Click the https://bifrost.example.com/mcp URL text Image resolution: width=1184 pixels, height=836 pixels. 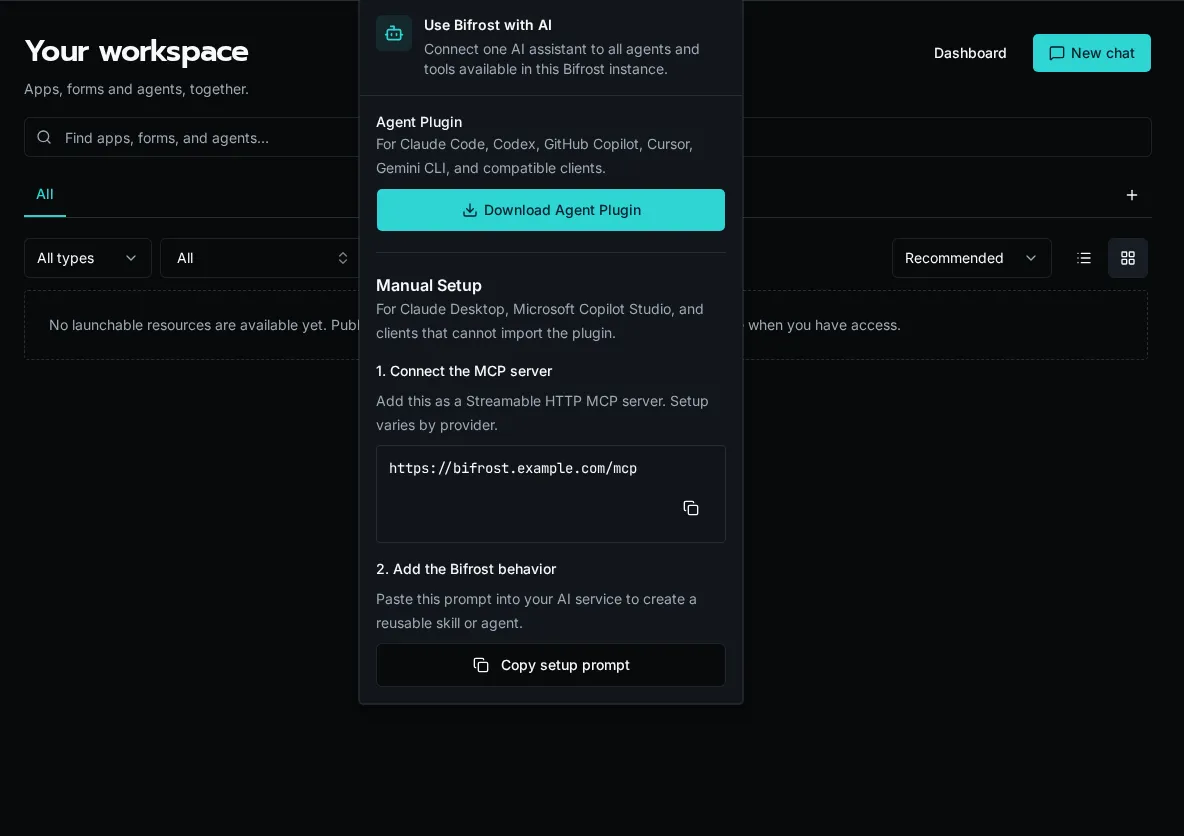[513, 468]
